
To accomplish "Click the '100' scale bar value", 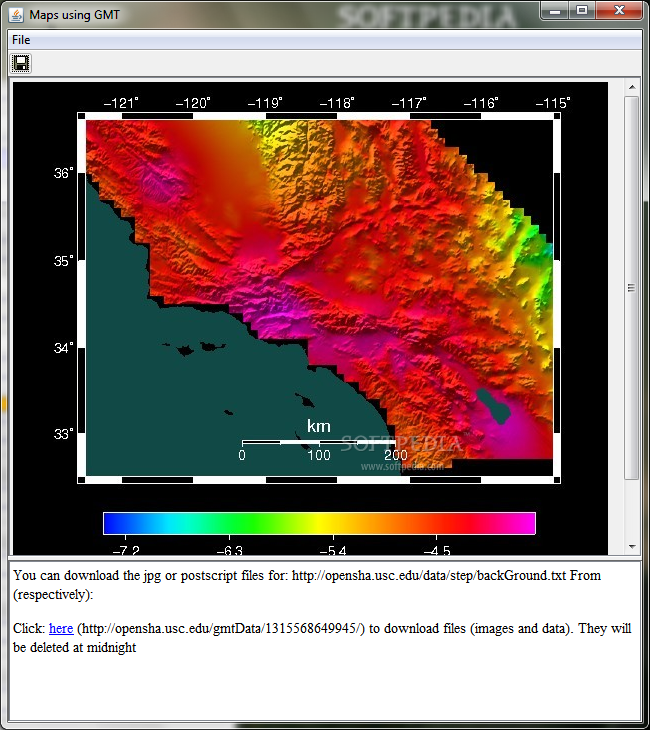I will [319, 455].
